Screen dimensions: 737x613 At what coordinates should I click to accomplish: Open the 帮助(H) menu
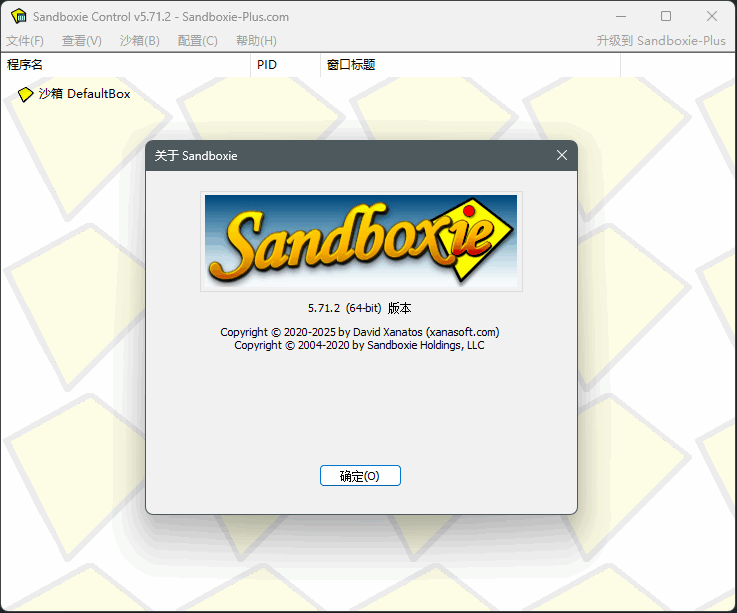pyautogui.click(x=256, y=41)
